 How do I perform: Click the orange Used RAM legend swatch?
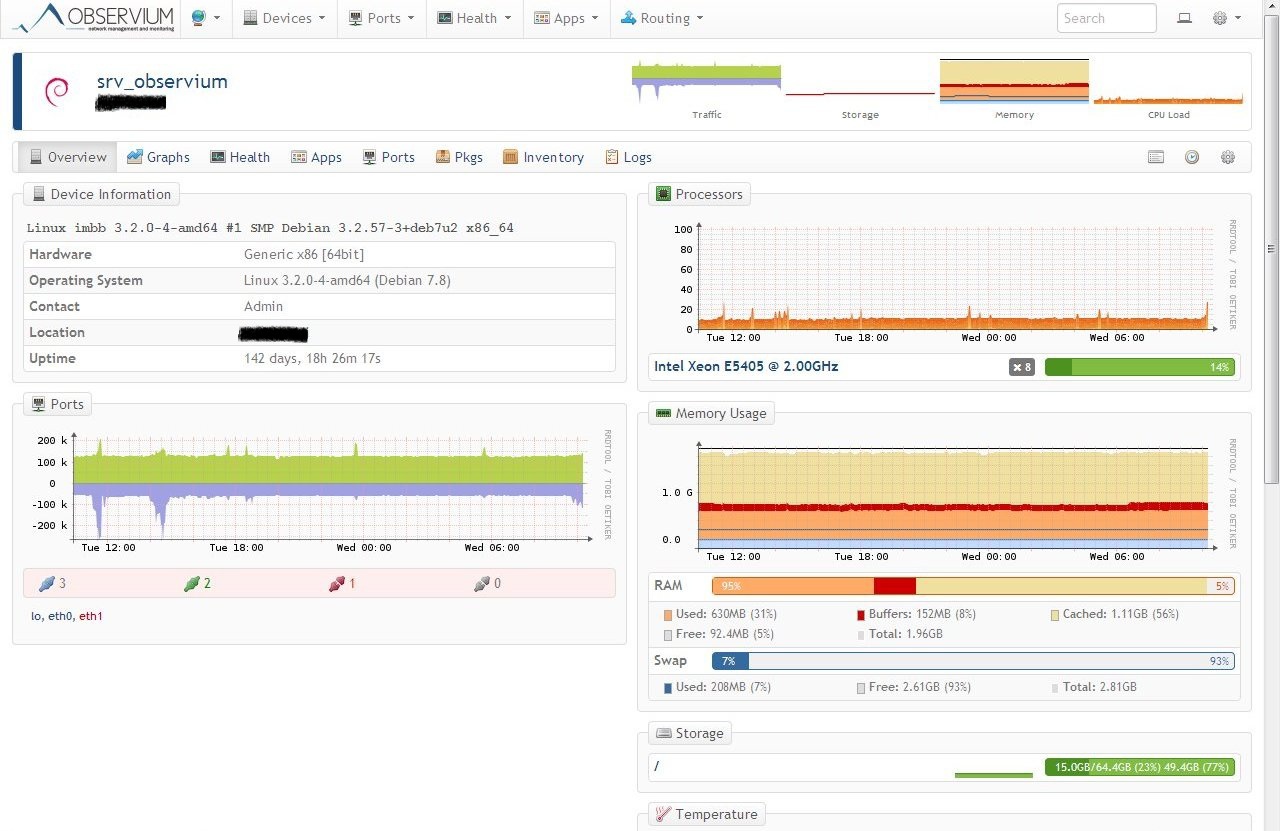pyautogui.click(x=668, y=615)
